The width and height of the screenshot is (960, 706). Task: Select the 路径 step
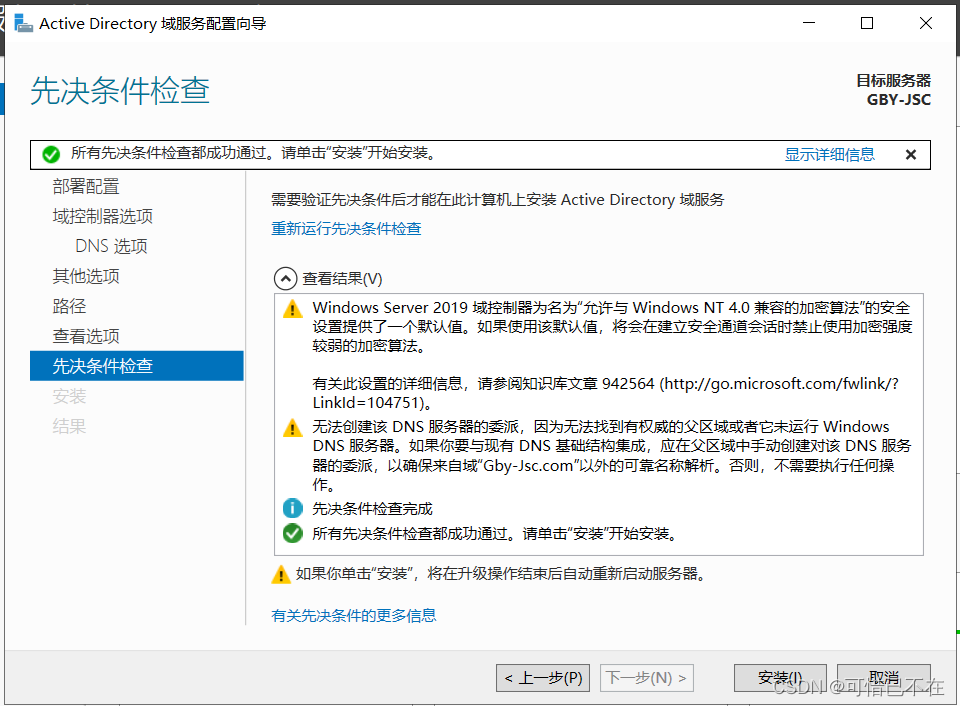click(69, 306)
